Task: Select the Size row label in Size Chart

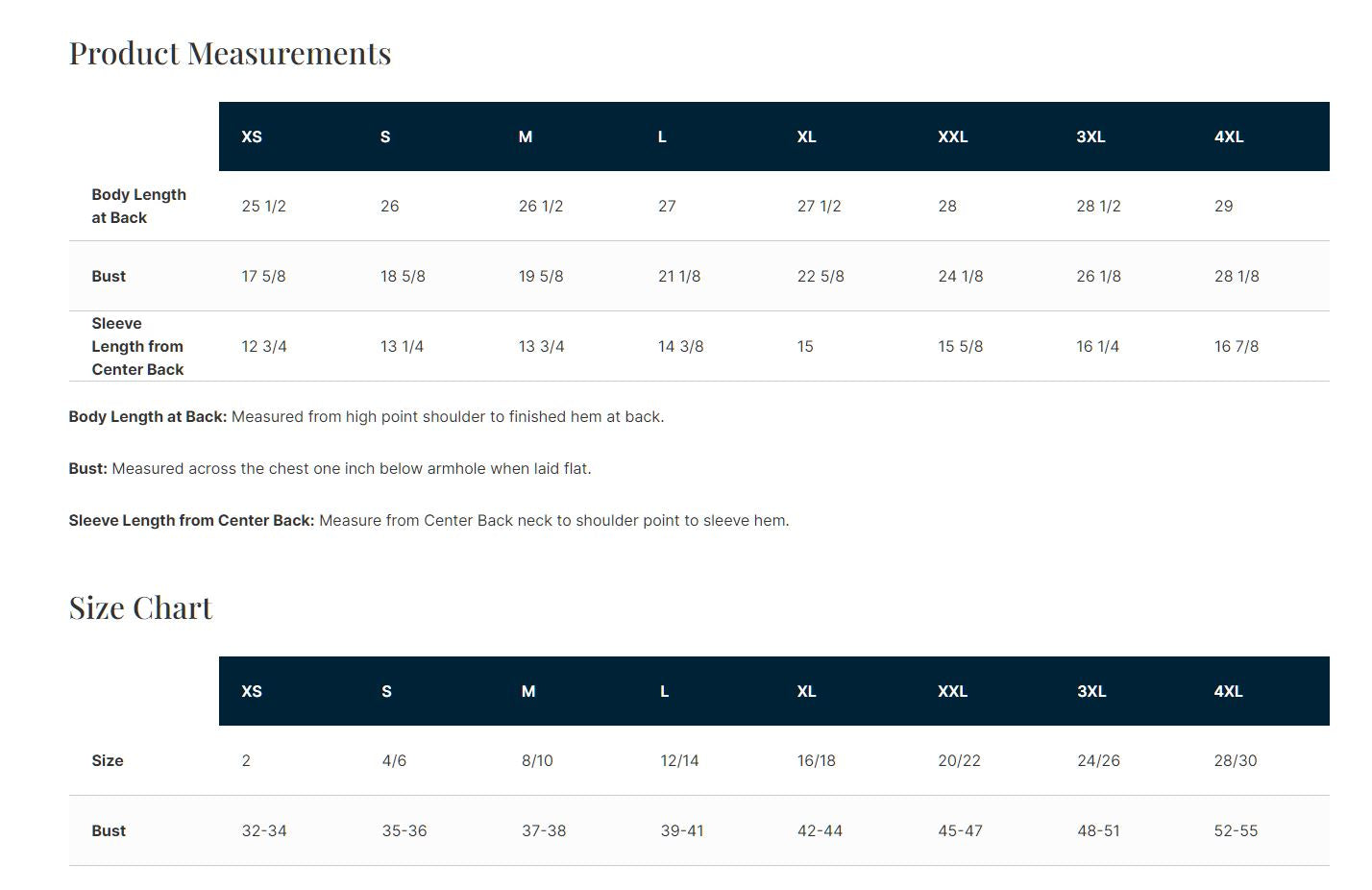Action: tap(108, 760)
